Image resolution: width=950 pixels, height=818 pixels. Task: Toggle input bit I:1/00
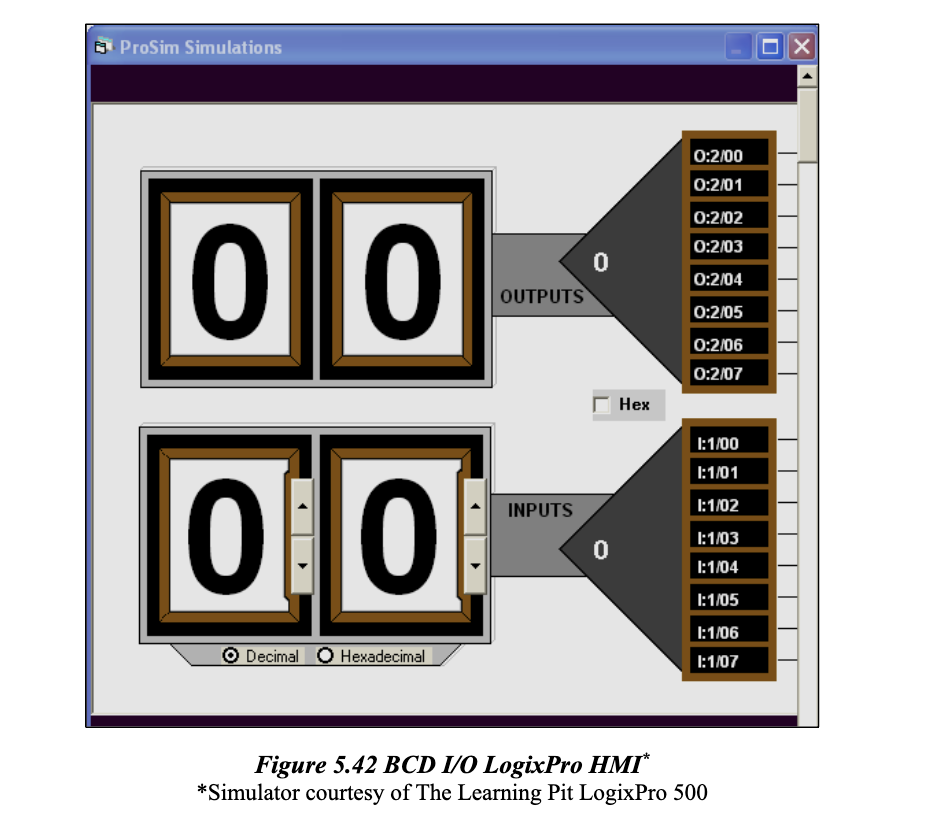point(727,441)
